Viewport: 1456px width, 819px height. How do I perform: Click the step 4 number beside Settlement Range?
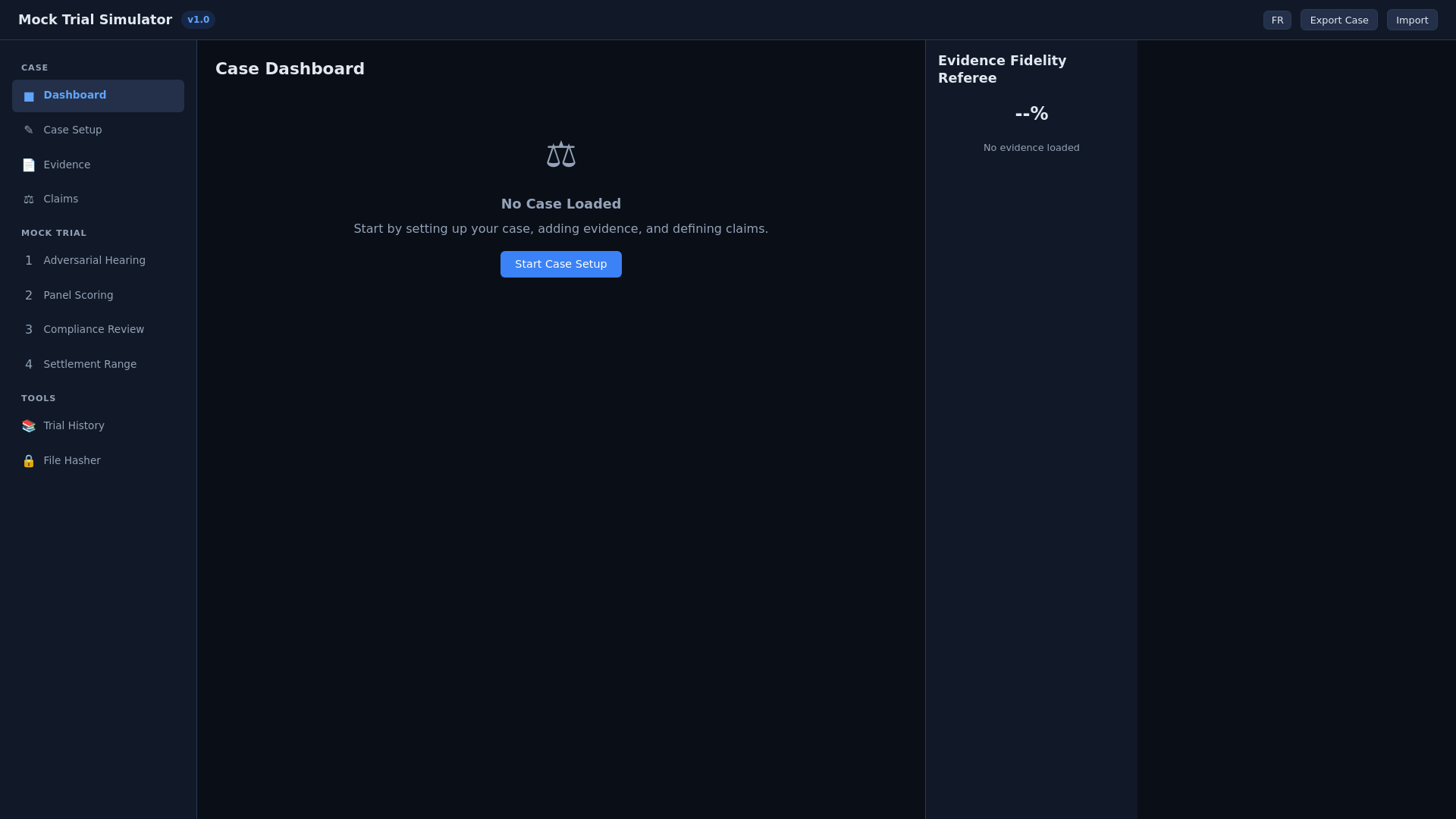29,365
